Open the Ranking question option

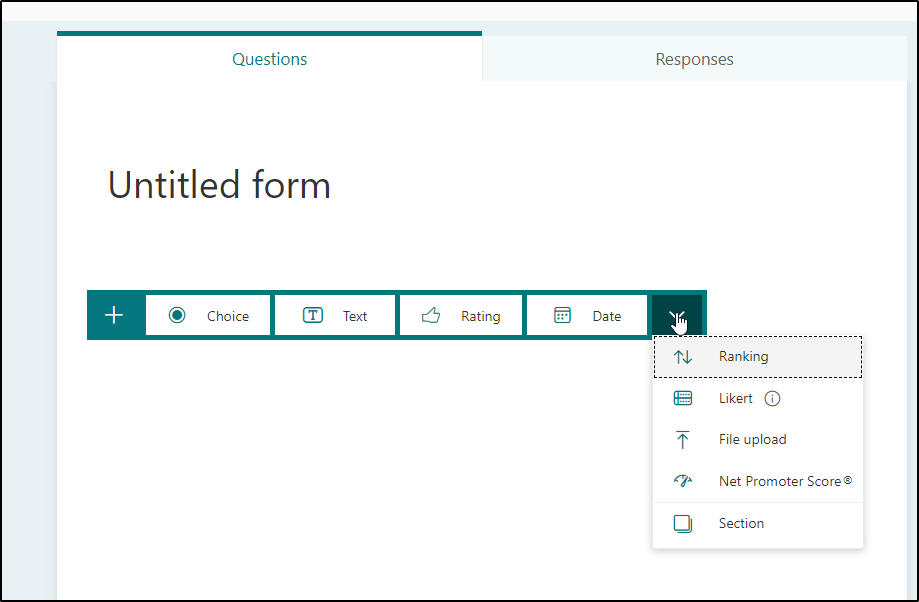tap(744, 356)
